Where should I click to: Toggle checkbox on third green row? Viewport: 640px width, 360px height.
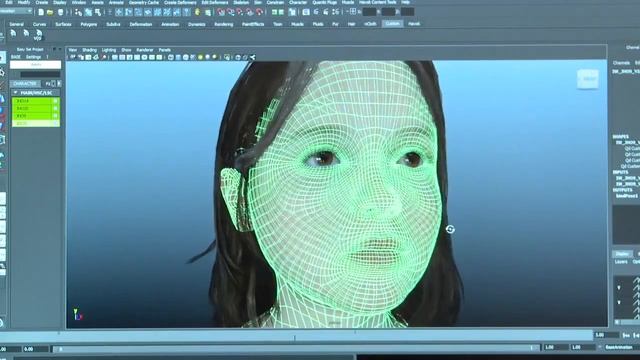56,116
